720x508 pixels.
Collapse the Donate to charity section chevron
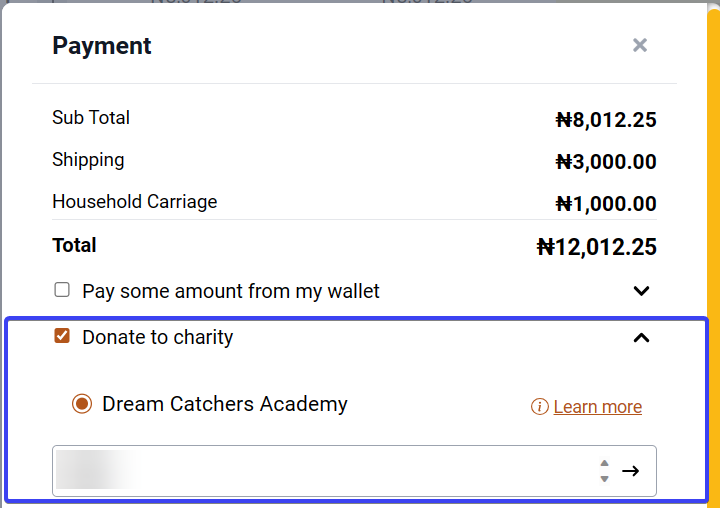[641, 338]
